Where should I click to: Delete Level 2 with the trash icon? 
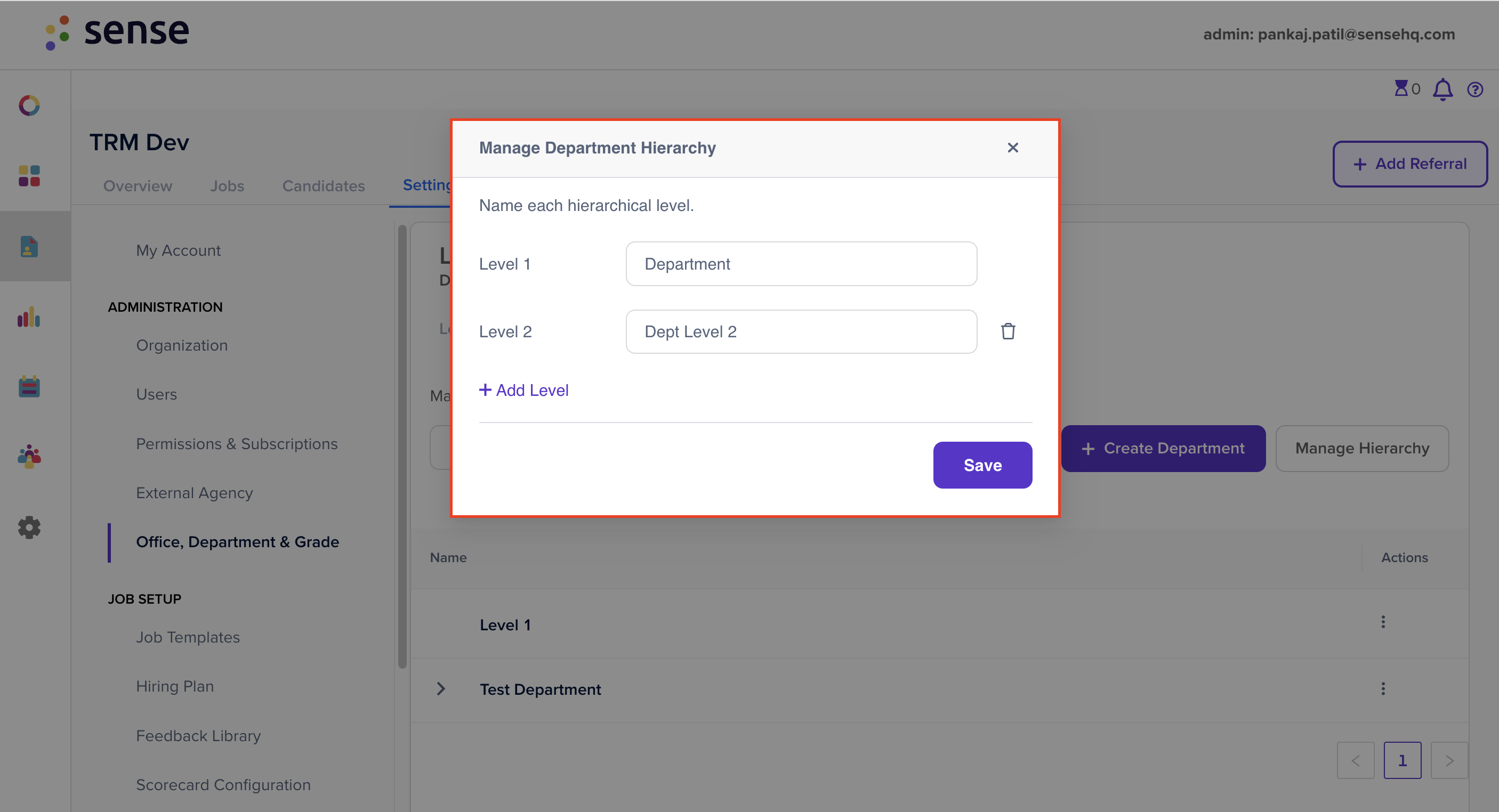1008,331
